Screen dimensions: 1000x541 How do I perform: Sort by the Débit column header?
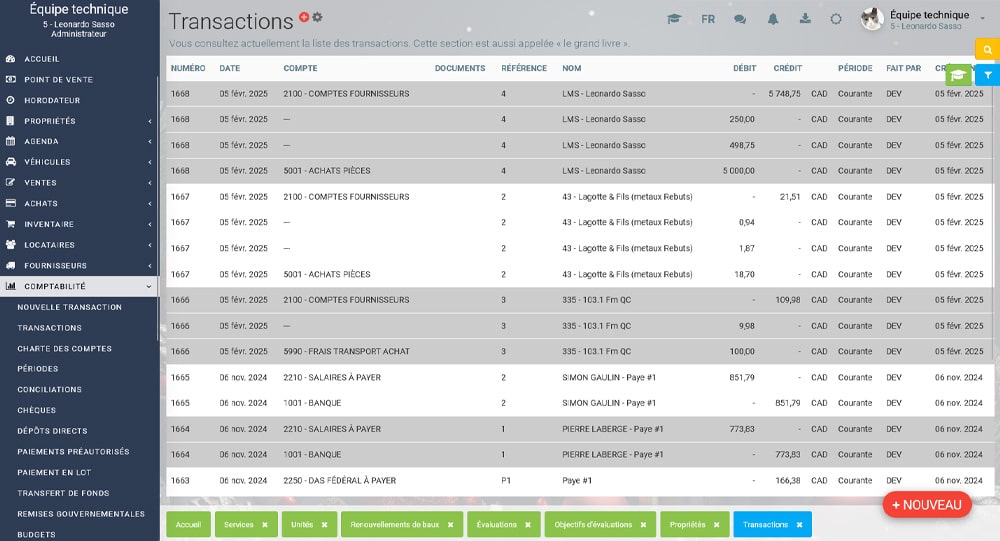coord(744,68)
